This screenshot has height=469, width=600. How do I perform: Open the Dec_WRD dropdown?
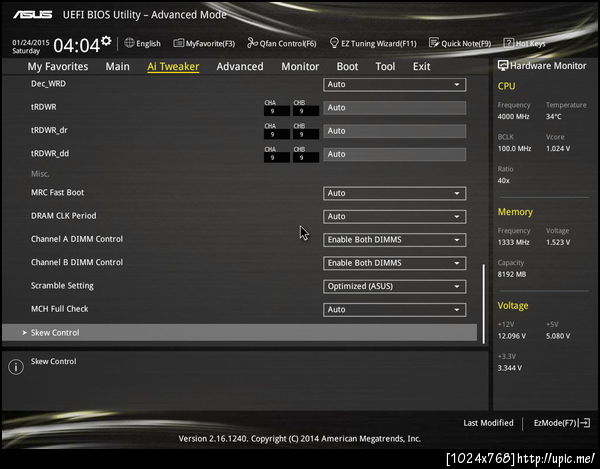pyautogui.click(x=395, y=85)
